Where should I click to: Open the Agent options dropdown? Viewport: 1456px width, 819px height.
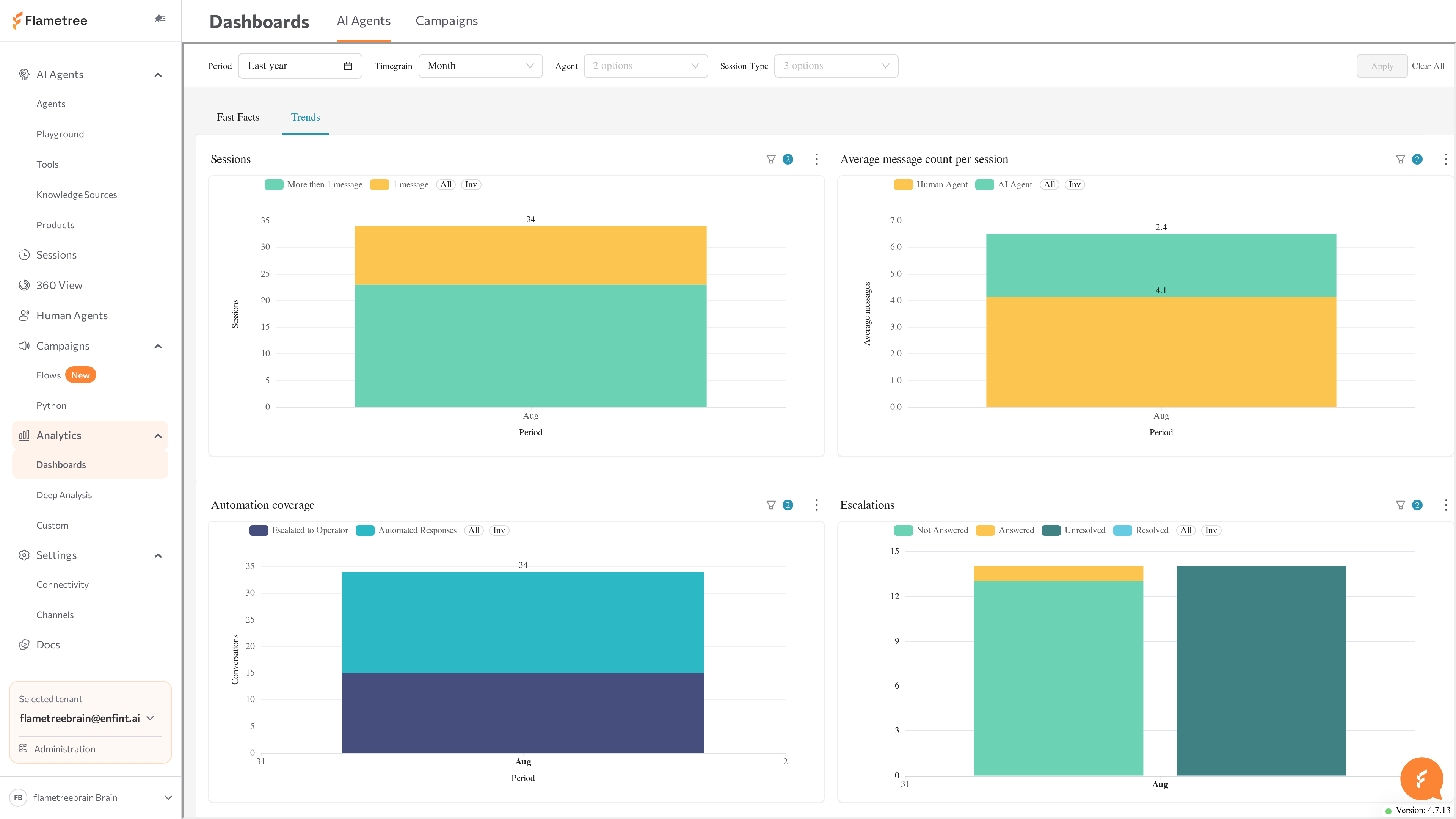coord(645,66)
